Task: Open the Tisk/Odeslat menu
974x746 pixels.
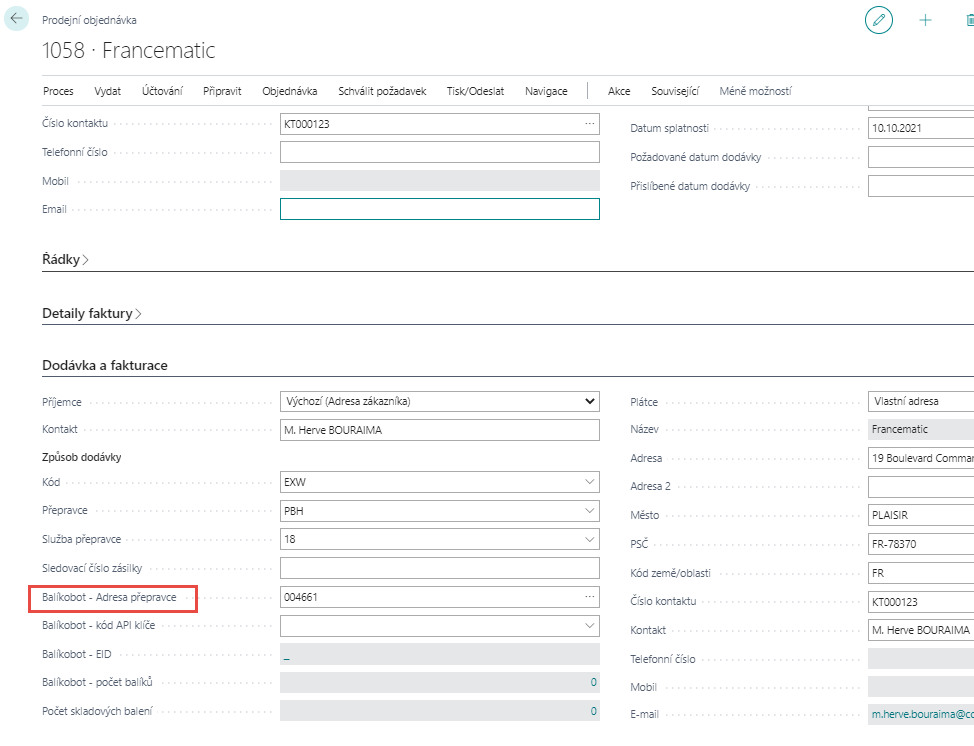Action: (475, 91)
